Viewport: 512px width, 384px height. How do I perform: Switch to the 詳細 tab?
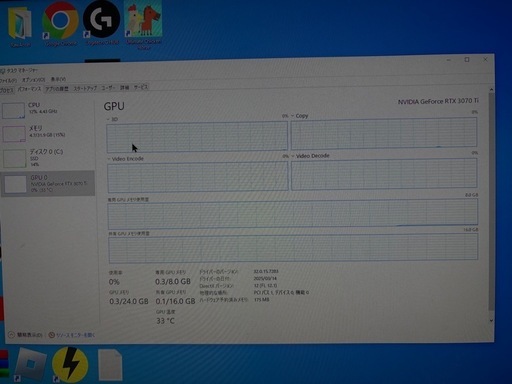click(x=125, y=88)
